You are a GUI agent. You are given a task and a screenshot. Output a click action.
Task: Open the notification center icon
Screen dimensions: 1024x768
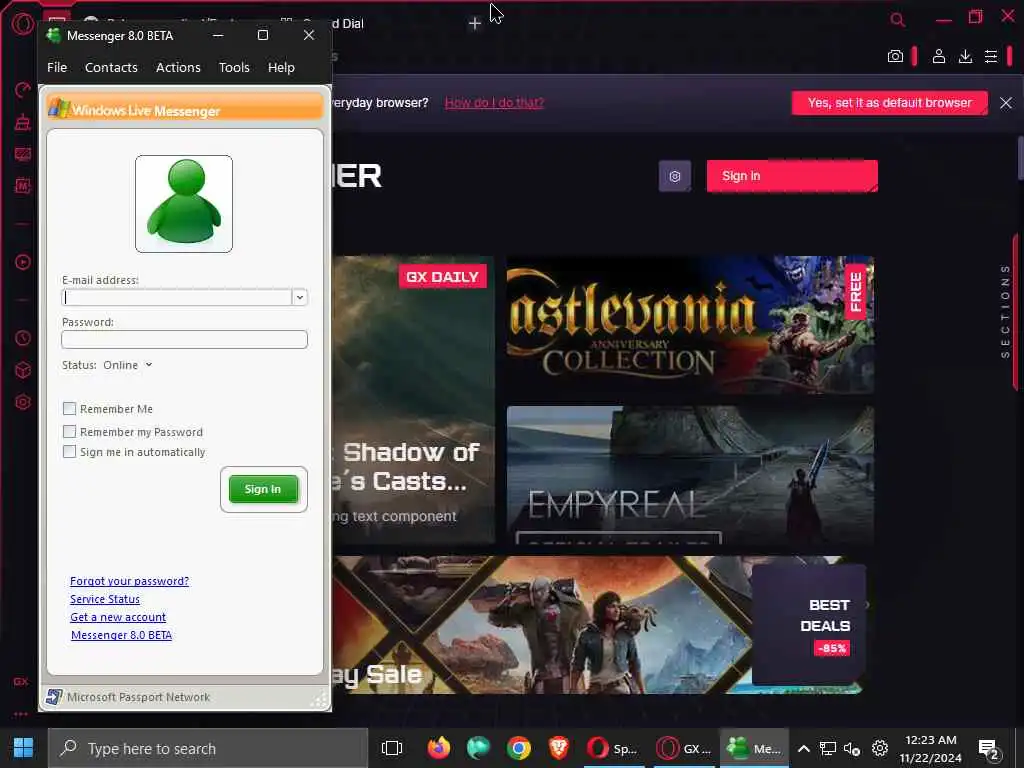(x=989, y=750)
